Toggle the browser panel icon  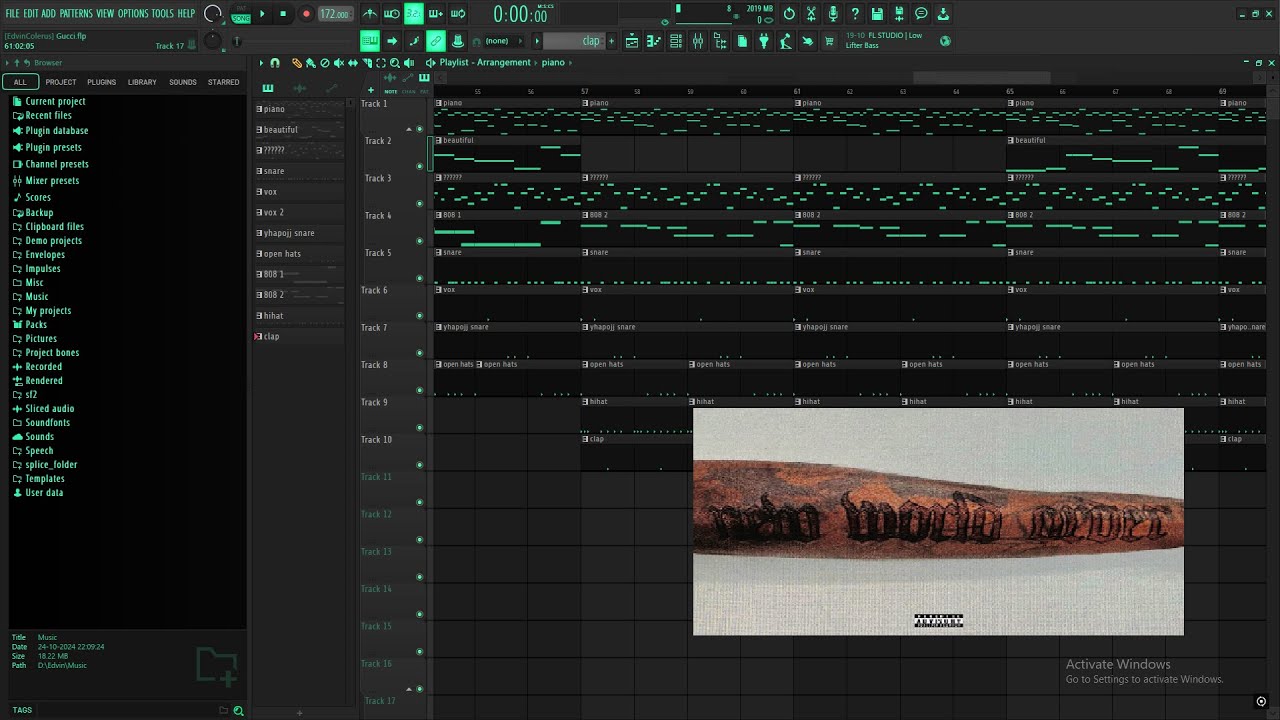[720, 41]
